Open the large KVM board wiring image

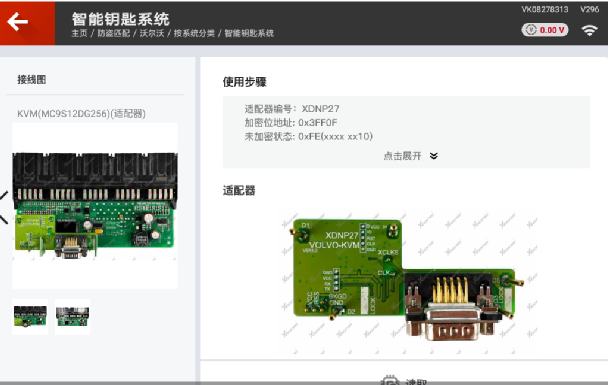pos(95,205)
